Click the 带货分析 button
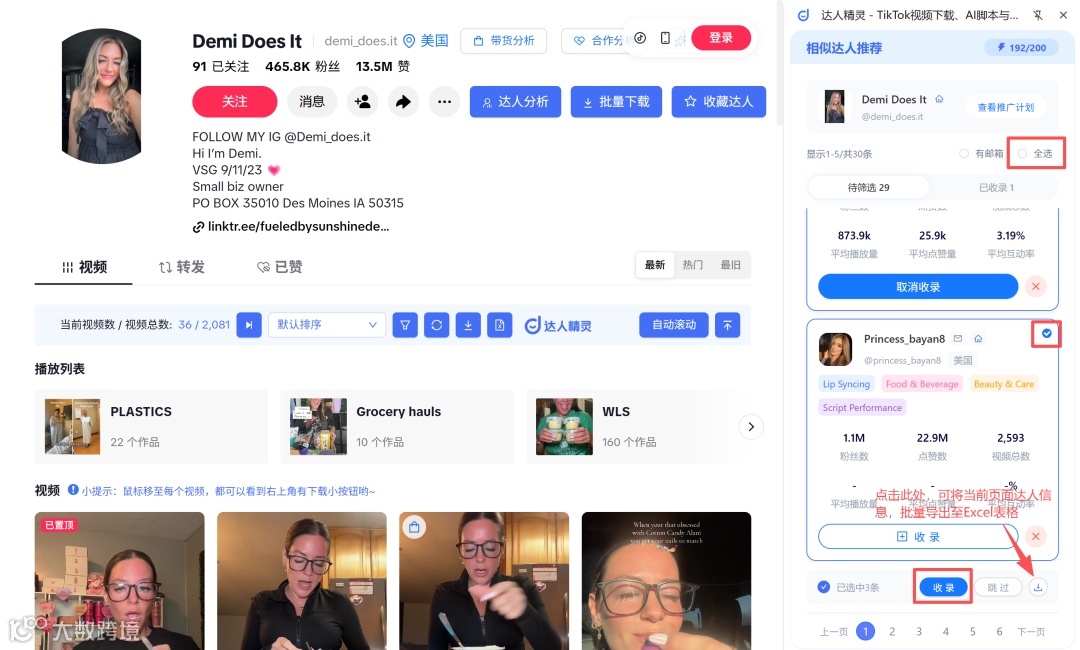Screen dimensions: 1080x650 pos(503,41)
